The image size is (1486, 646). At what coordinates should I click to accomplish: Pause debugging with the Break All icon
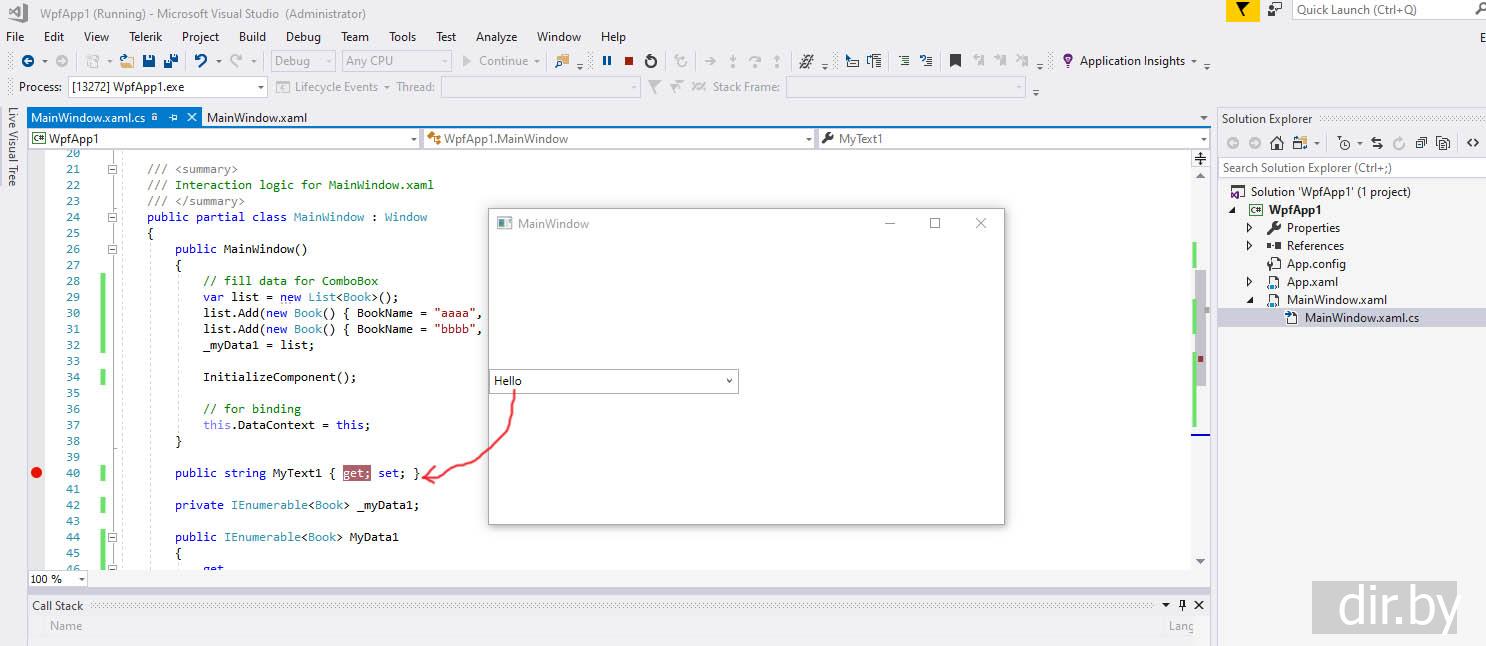607,61
